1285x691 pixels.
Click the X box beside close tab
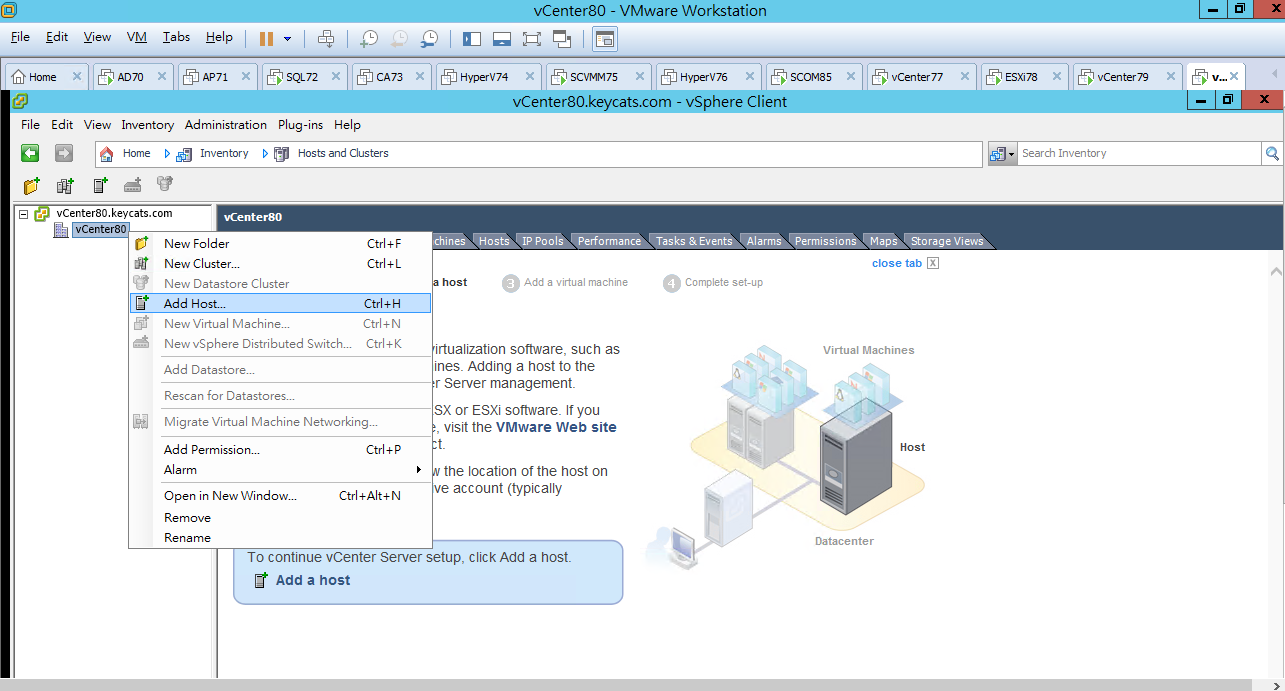click(933, 263)
